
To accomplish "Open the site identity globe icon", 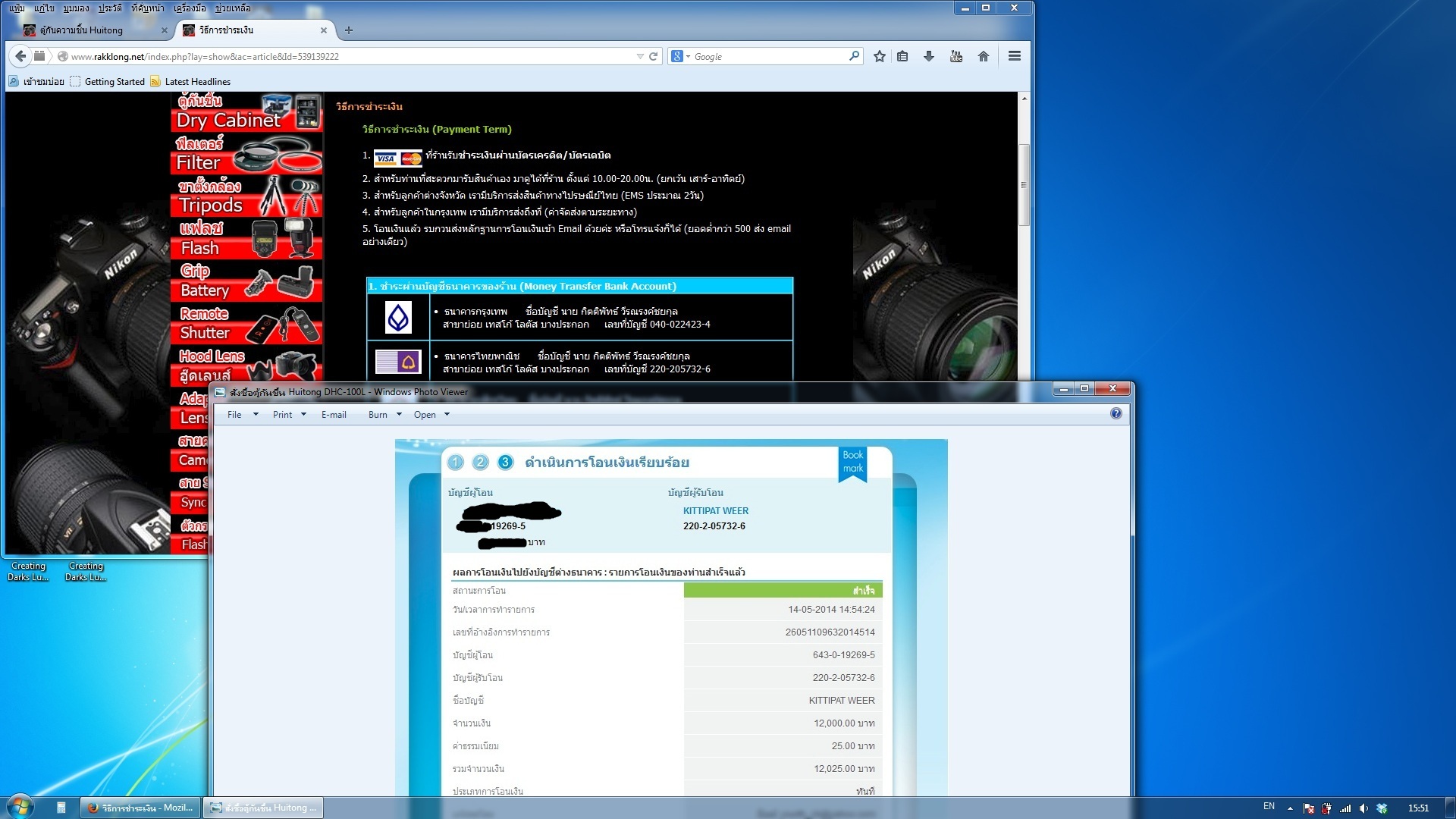I will pyautogui.click(x=63, y=56).
